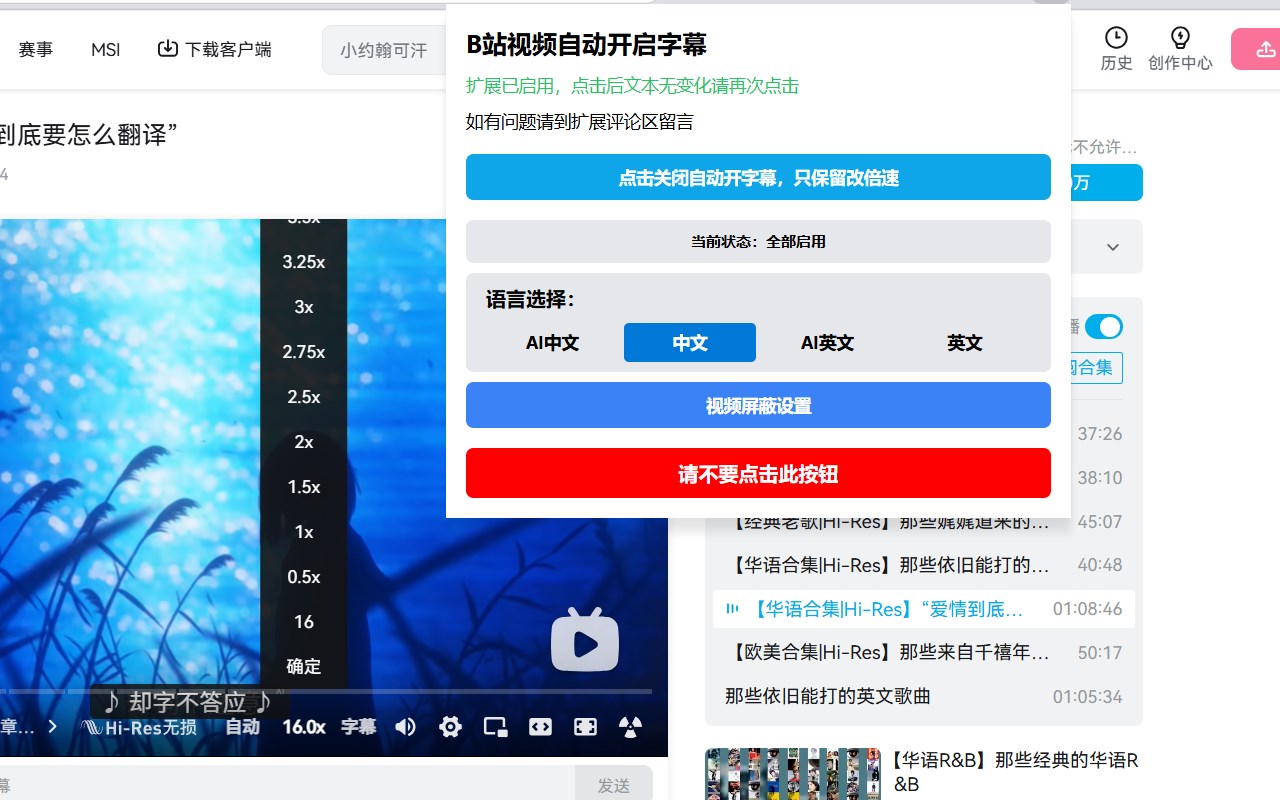Open 视频屏蔽设置 settings button
The width and height of the screenshot is (1280, 800).
point(758,405)
